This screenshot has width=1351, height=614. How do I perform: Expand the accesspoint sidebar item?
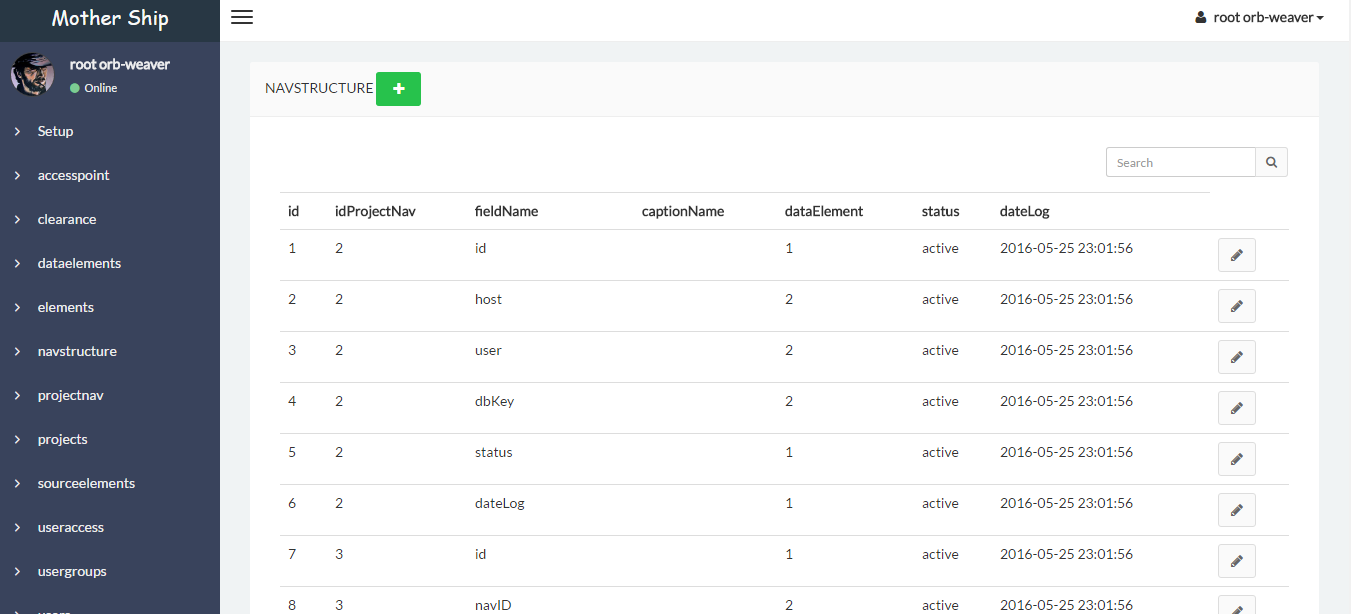coord(73,175)
